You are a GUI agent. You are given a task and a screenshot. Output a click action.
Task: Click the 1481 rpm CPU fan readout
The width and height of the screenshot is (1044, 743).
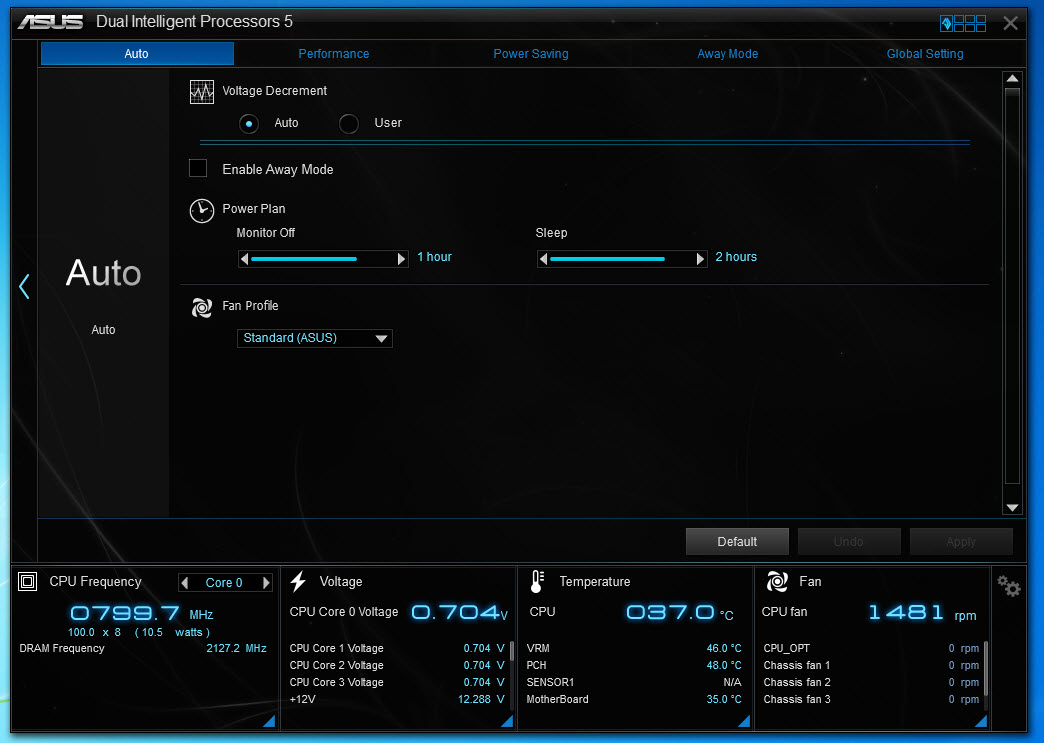[923, 613]
